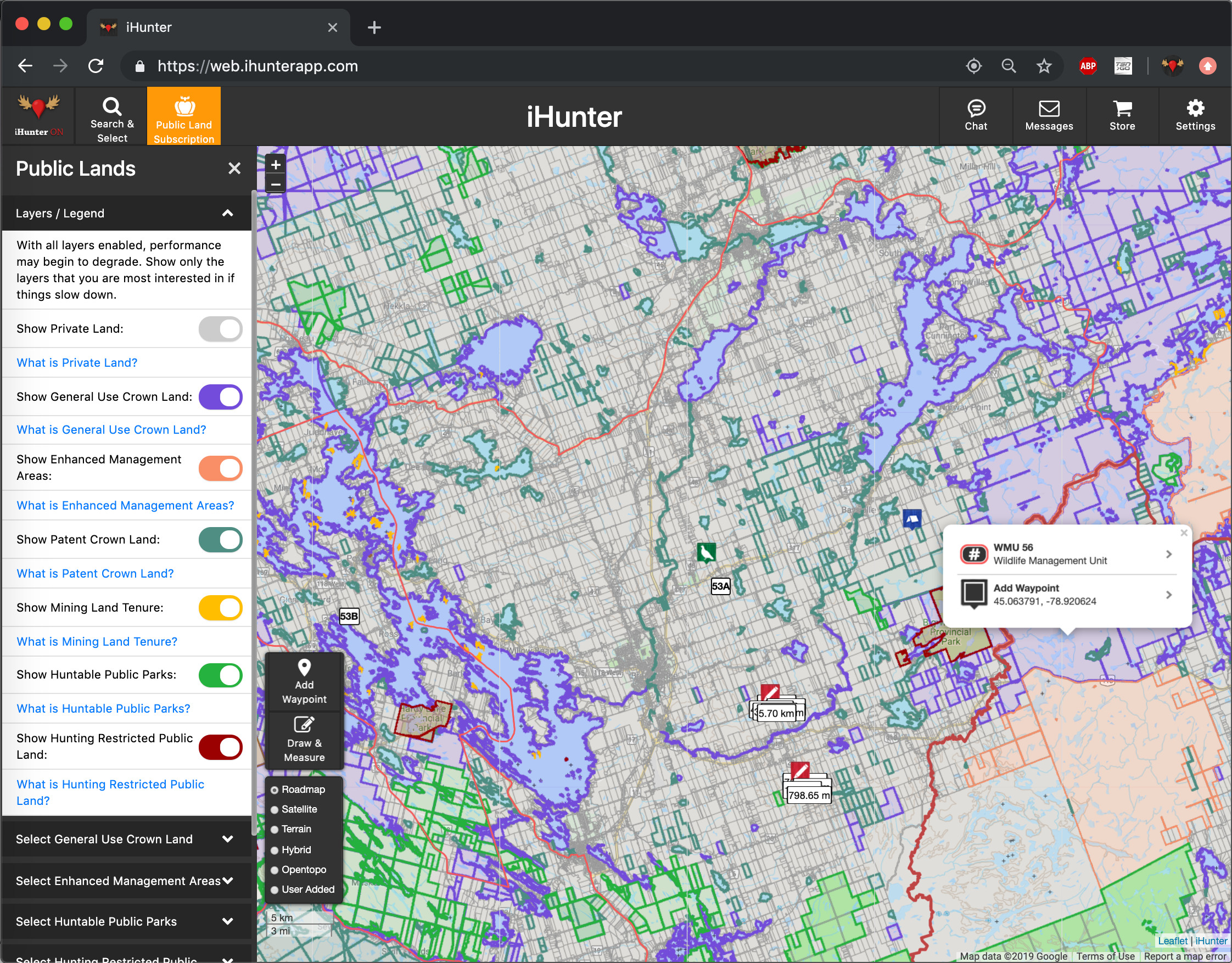This screenshot has height=963, width=1232.
Task: Click the 53A WMU label marker
Action: [x=720, y=586]
